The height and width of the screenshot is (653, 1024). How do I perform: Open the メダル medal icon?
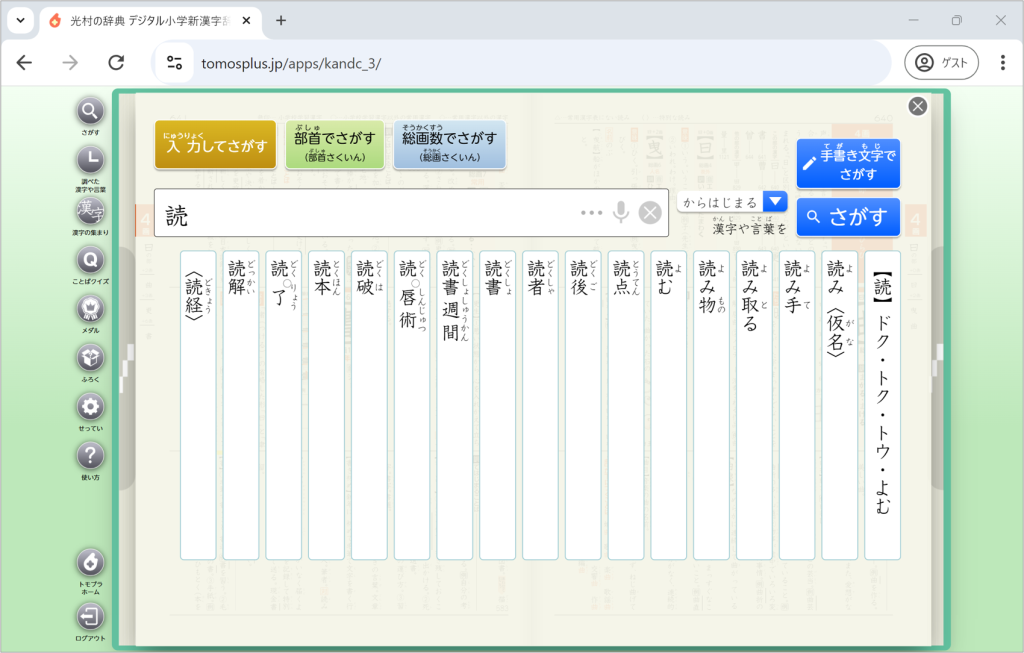coord(90,309)
